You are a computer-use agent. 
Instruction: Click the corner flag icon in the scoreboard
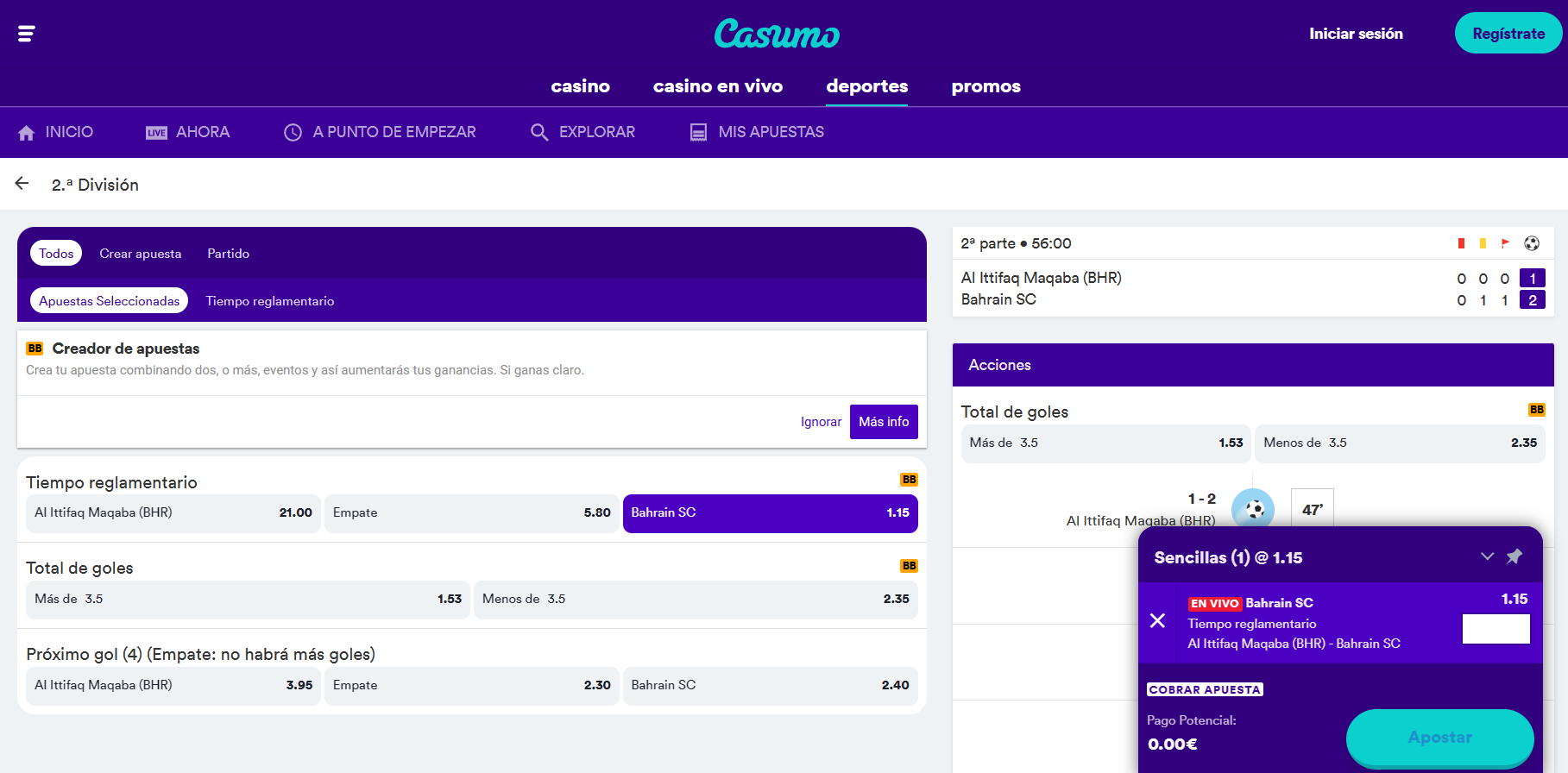click(x=1505, y=243)
